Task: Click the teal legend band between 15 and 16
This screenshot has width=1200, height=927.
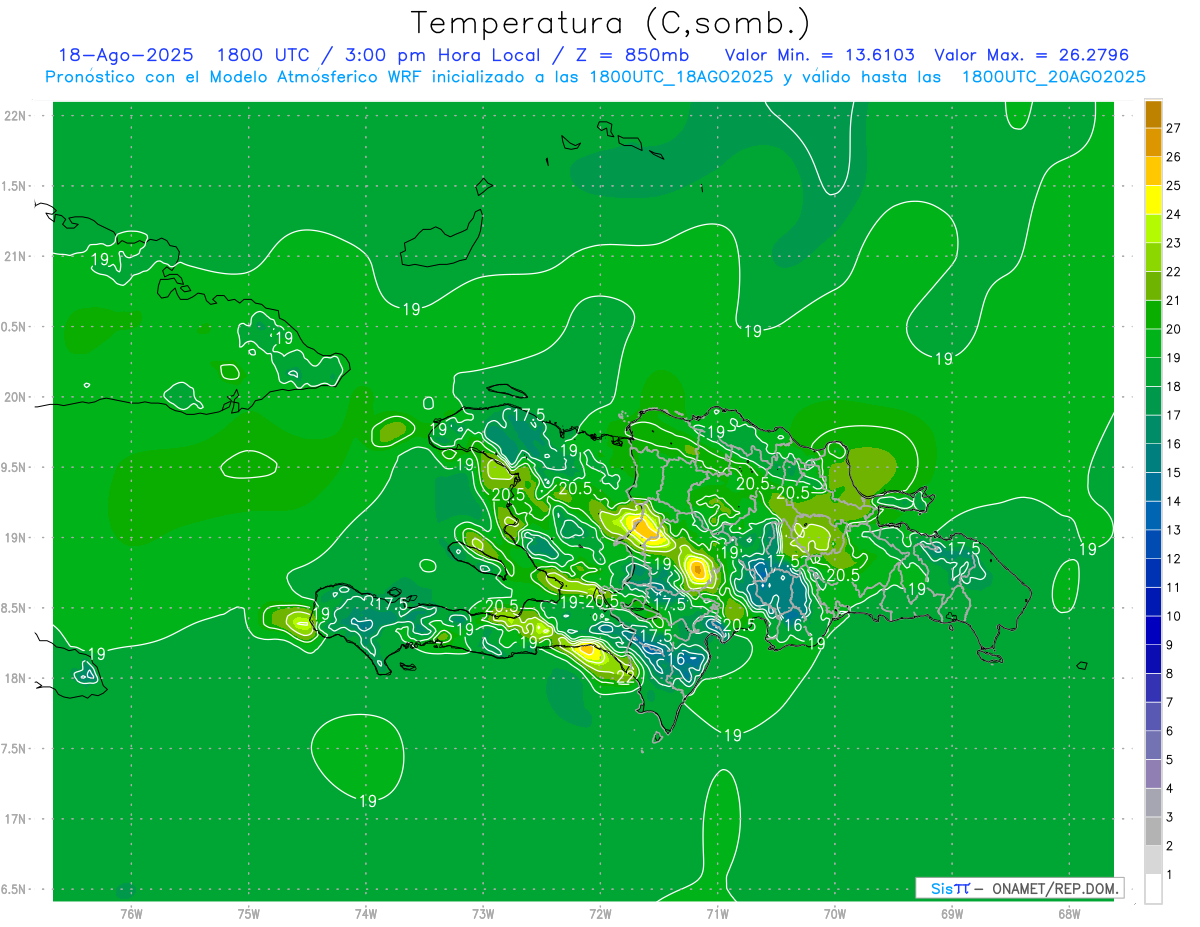Action: [x=1153, y=459]
